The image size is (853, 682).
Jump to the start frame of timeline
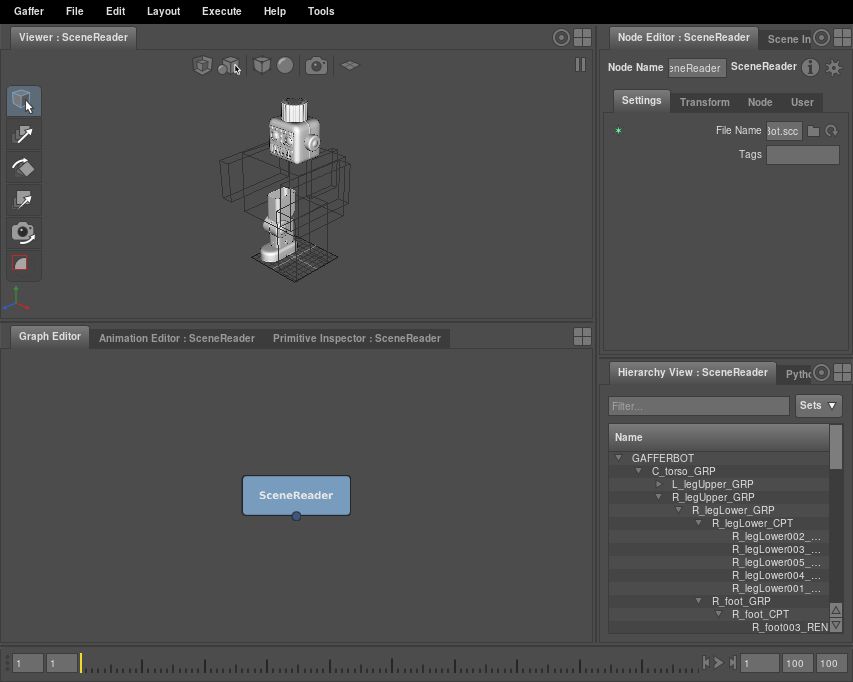tap(706, 662)
